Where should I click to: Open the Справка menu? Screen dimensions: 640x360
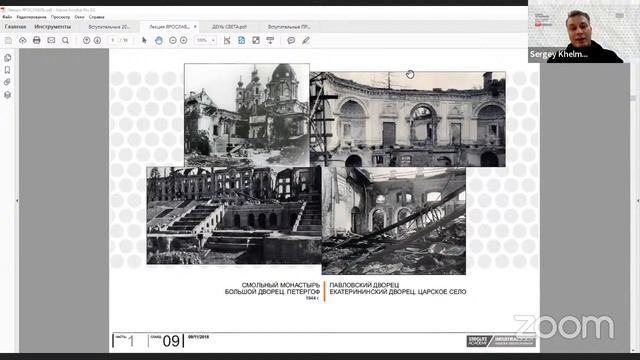(x=97, y=17)
